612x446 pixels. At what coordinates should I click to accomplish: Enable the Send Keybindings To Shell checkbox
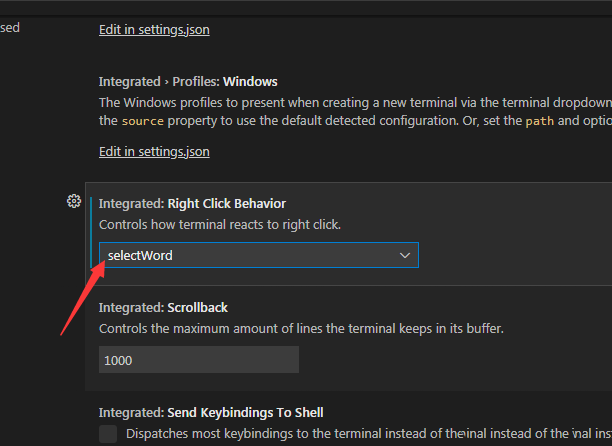click(x=108, y=434)
